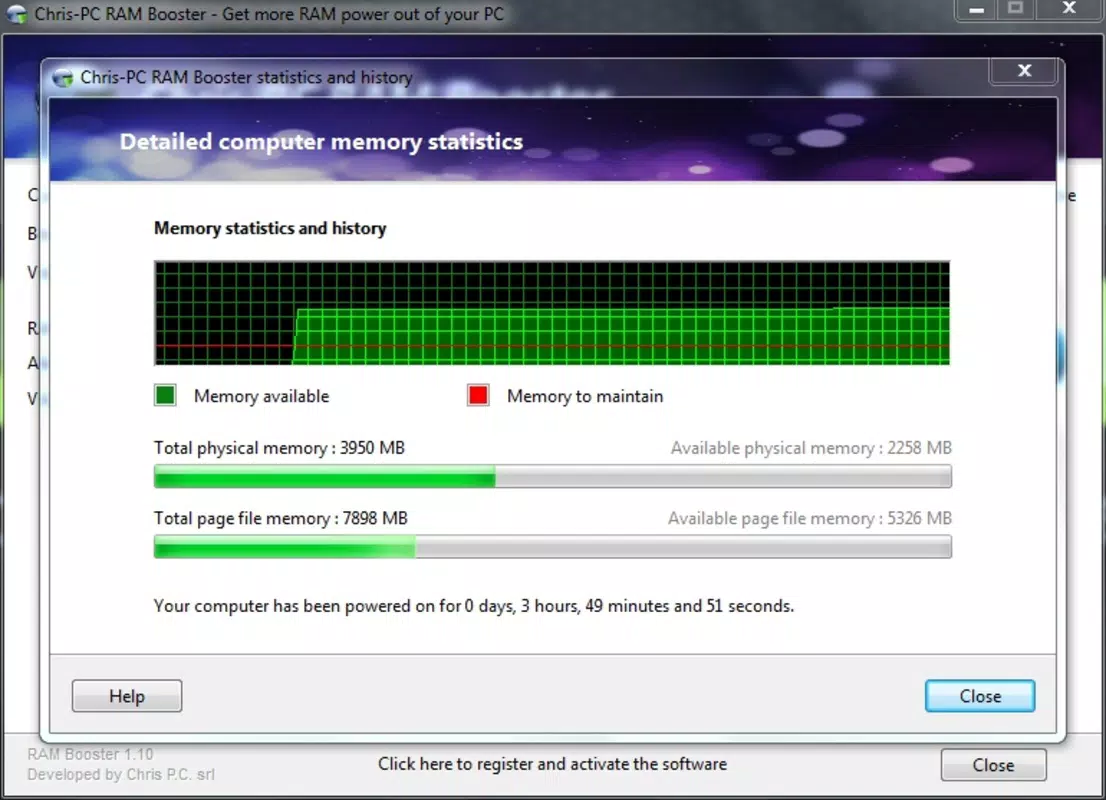This screenshot has height=800, width=1106.
Task: Click the 'Developed by Chris P.C. srl' text
Action: 121,775
